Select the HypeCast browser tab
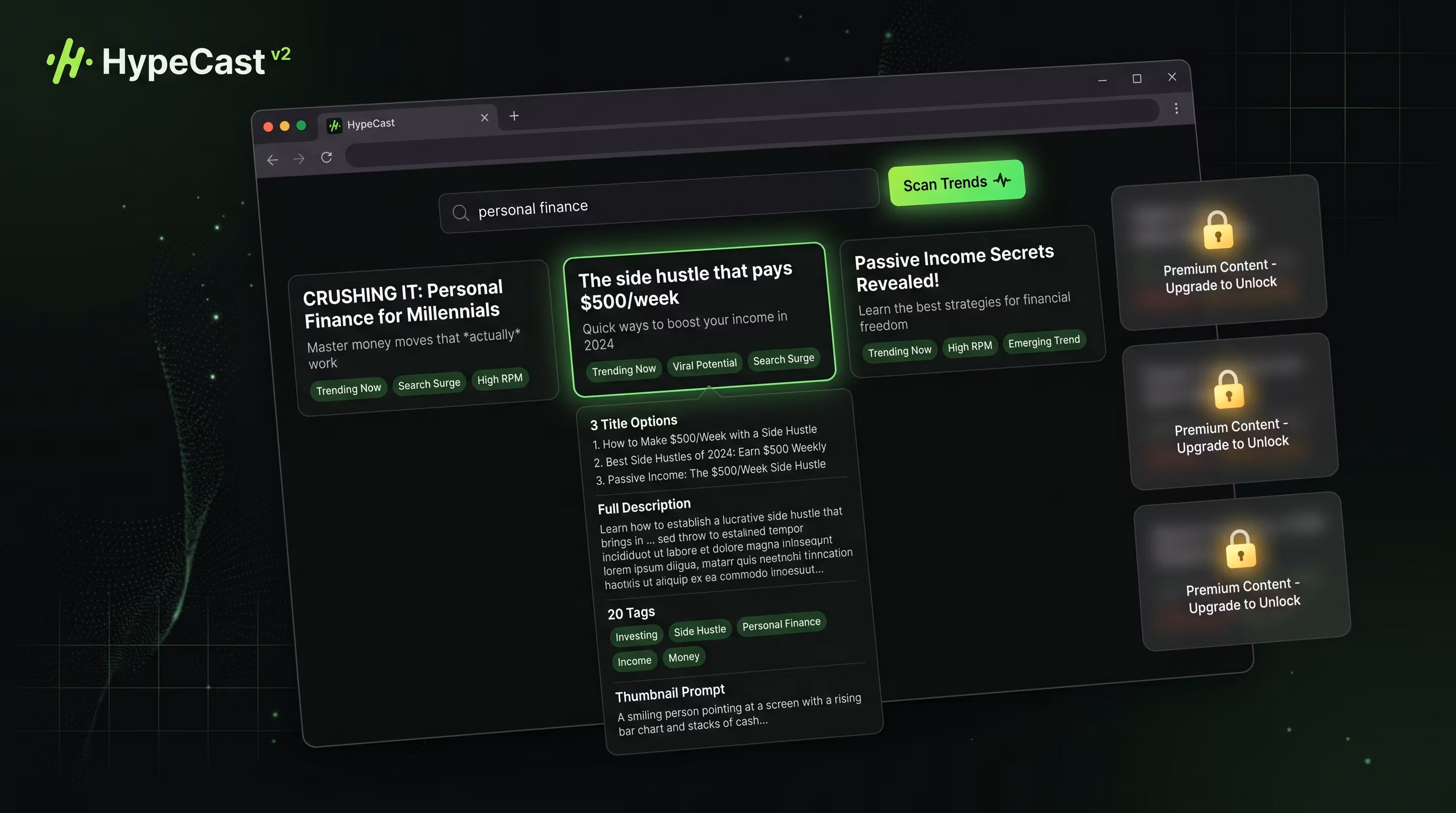Screen dimensions: 1456x813 (408, 121)
